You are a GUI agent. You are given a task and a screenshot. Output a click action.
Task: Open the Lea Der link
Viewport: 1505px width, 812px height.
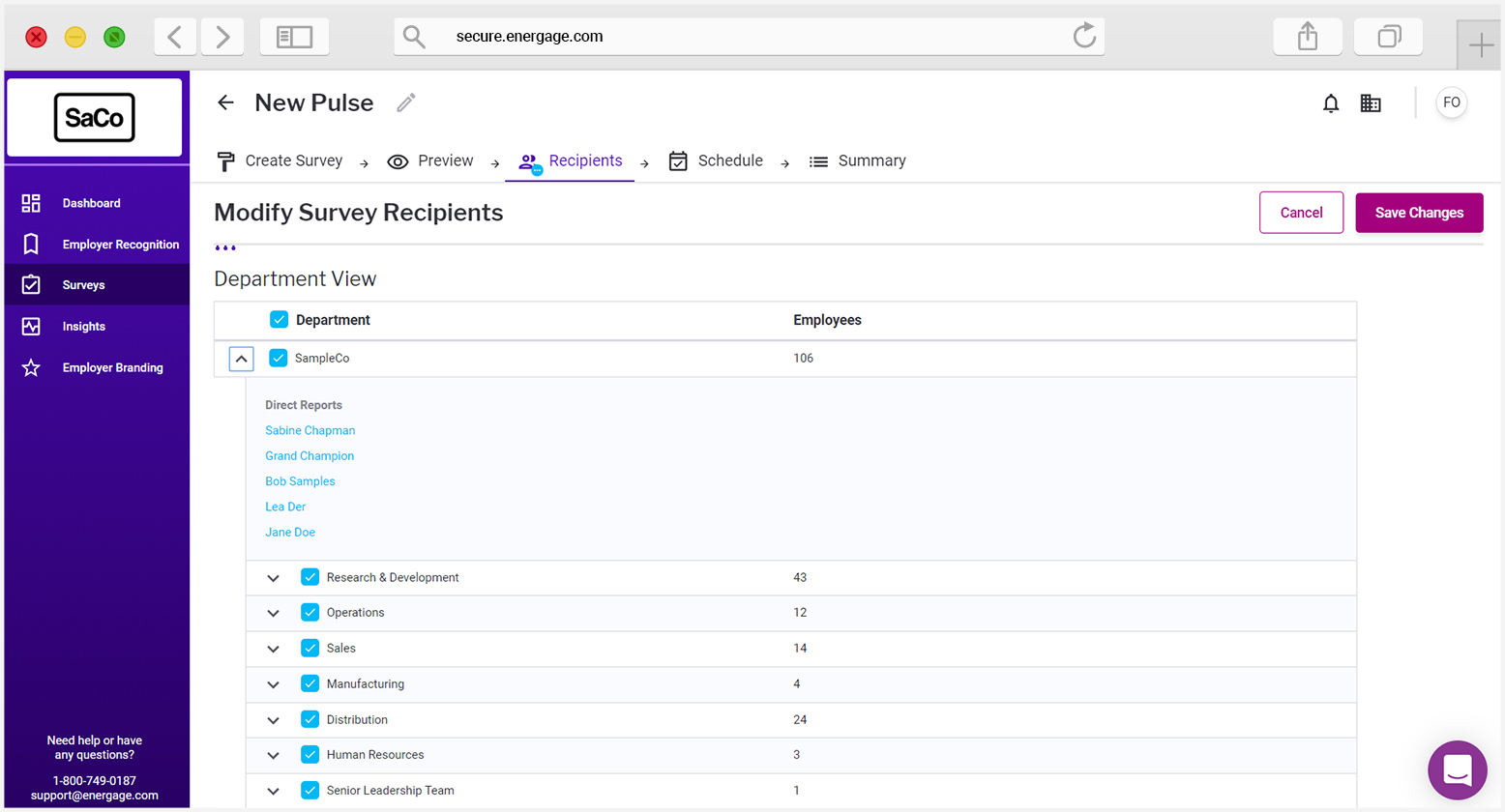click(x=285, y=507)
